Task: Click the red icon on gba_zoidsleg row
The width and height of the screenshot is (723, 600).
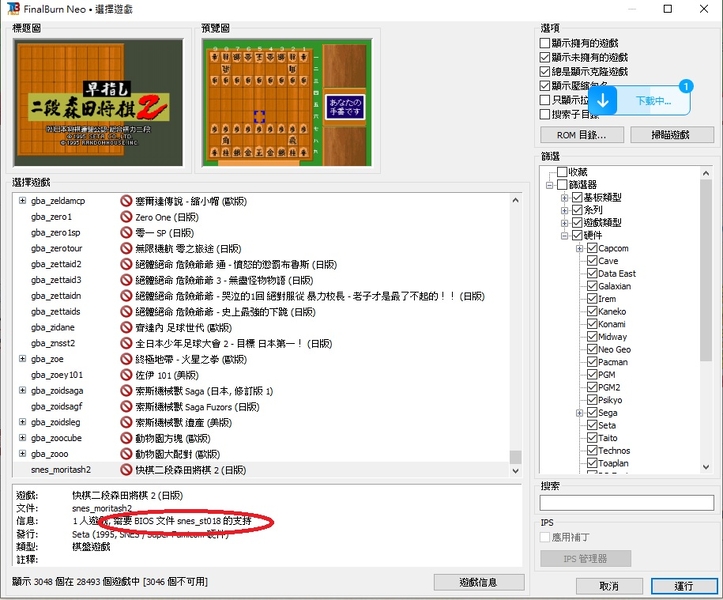Action: point(126,422)
